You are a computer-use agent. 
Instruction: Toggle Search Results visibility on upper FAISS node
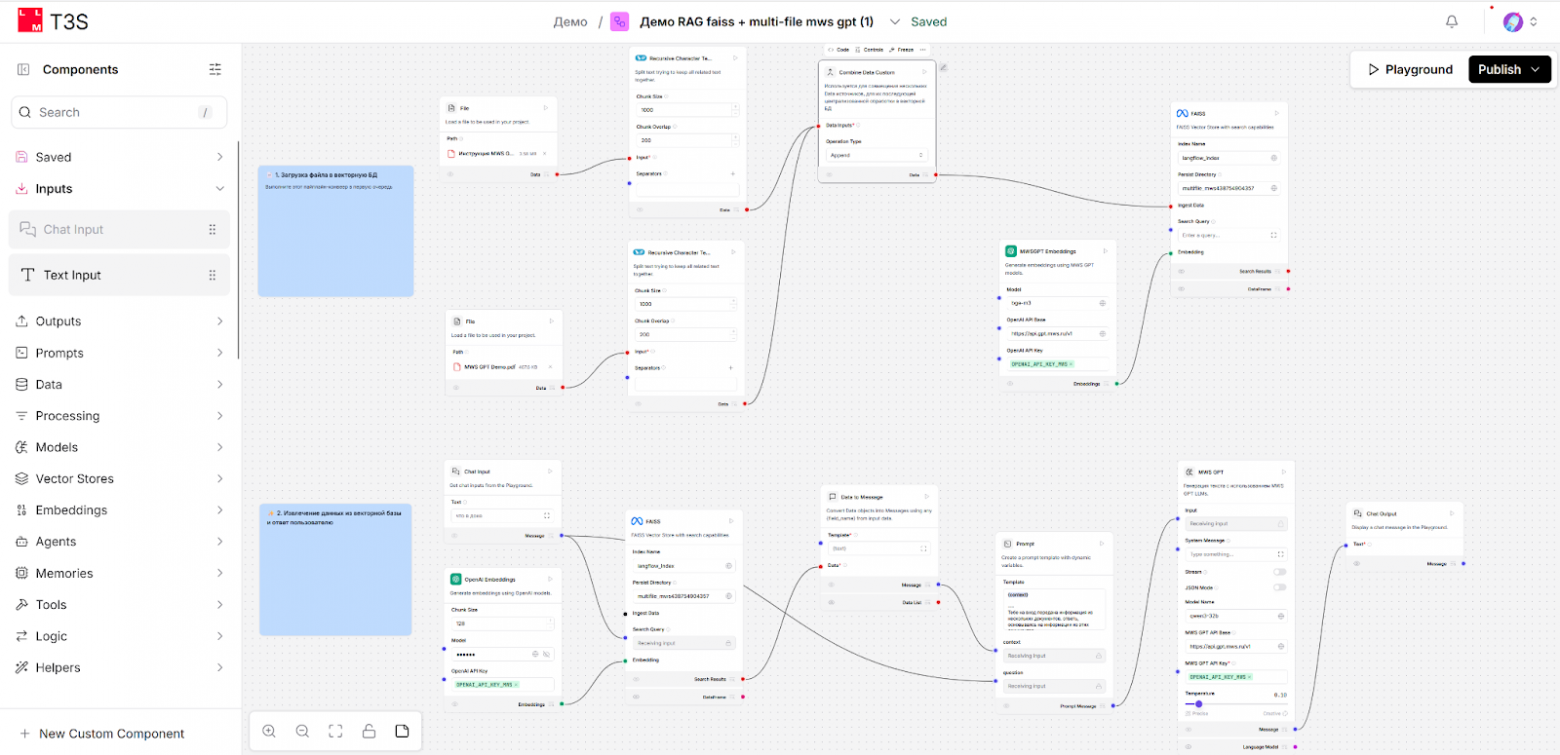pyautogui.click(x=1181, y=271)
